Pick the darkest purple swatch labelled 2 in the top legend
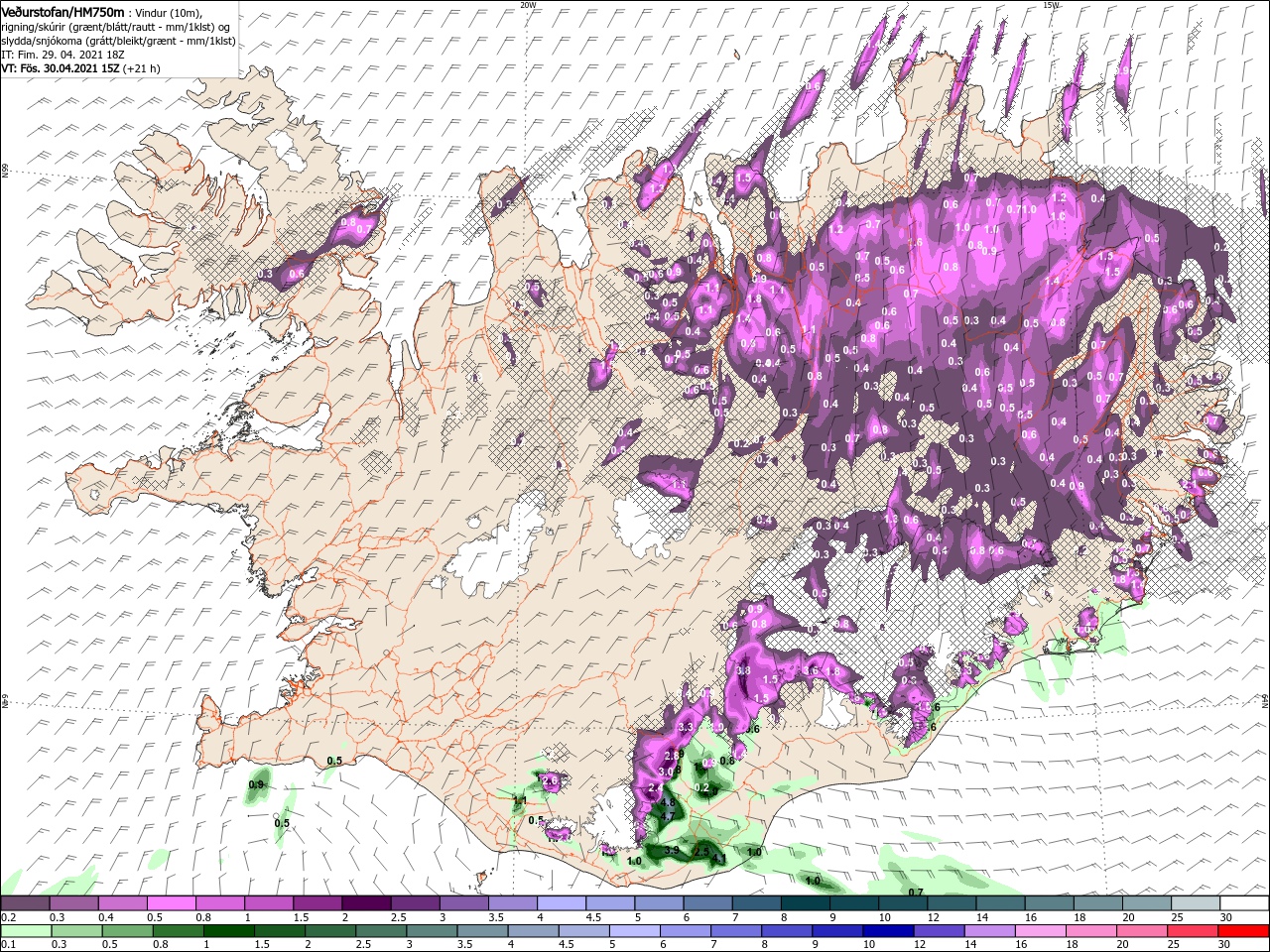The height and width of the screenshot is (952, 1270). point(365,903)
